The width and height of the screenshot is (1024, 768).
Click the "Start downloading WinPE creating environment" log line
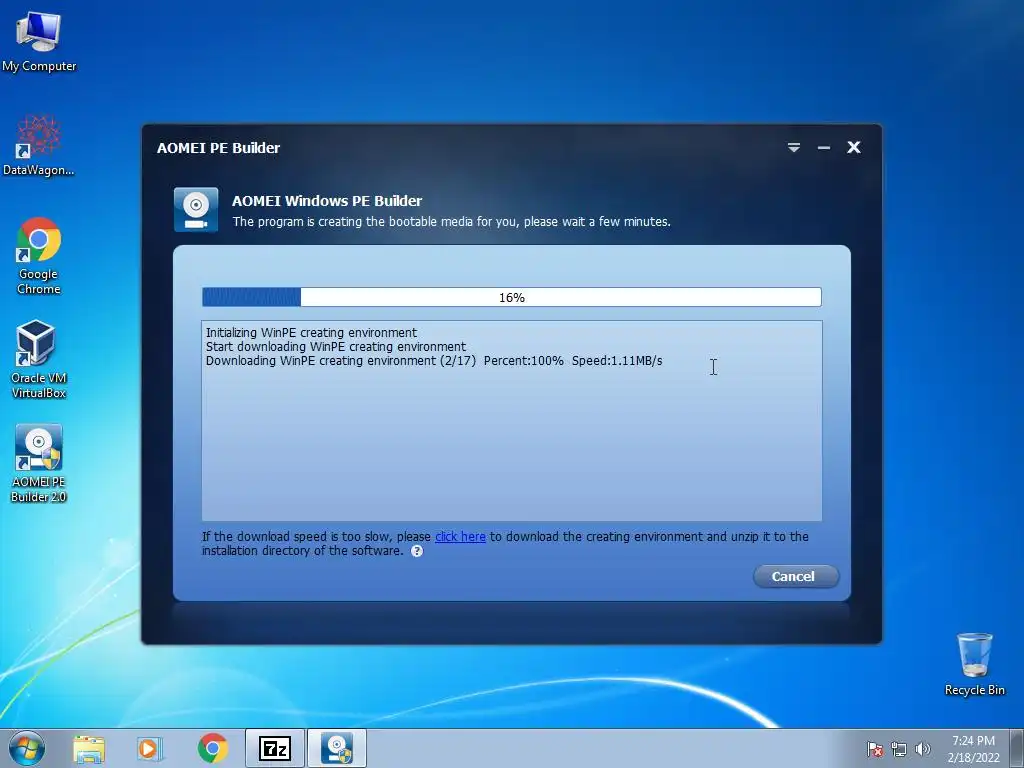336,347
